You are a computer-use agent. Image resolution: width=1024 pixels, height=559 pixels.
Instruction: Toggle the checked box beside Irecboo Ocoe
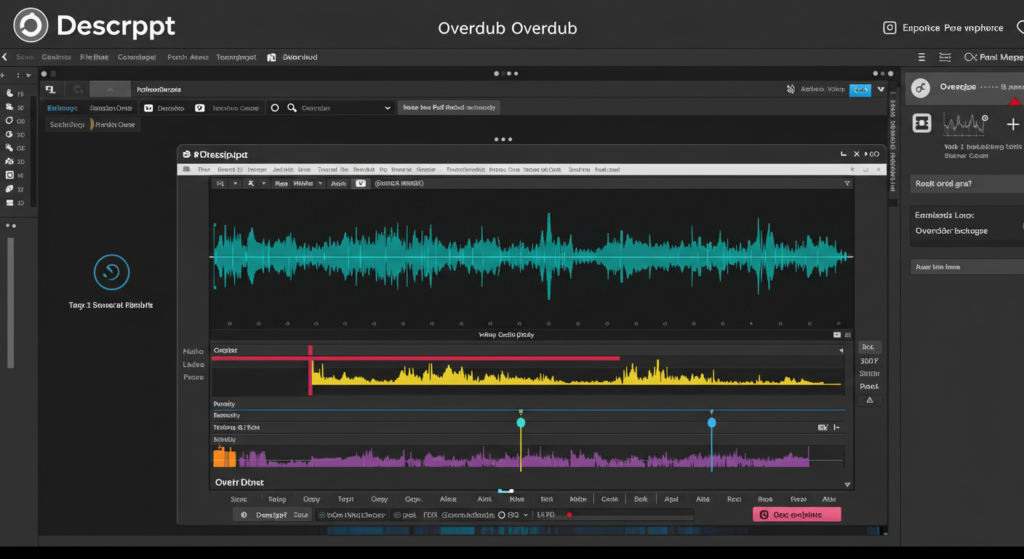200,108
